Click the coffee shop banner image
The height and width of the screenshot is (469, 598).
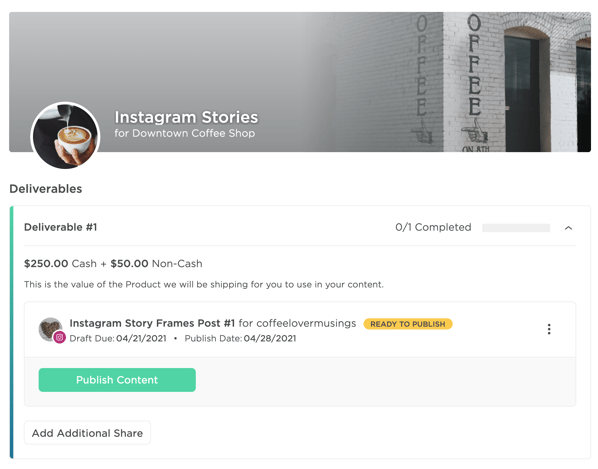300,82
